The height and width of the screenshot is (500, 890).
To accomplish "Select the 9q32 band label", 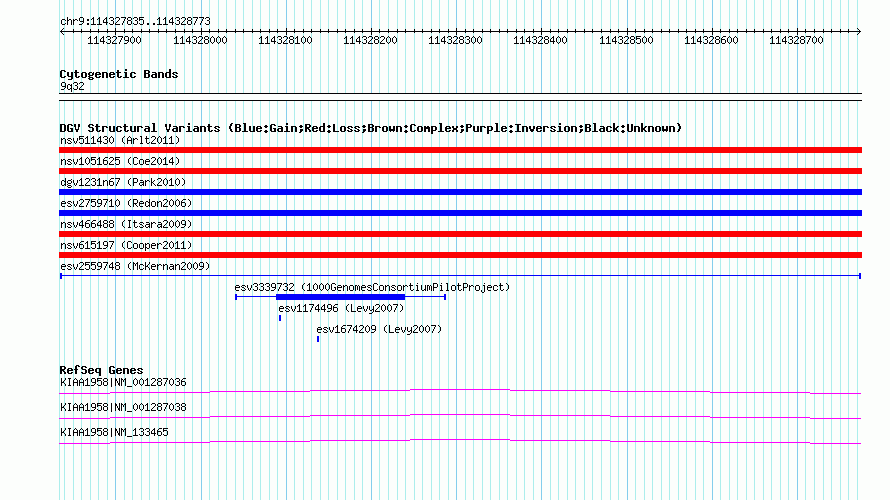I will pyautogui.click(x=72, y=86).
